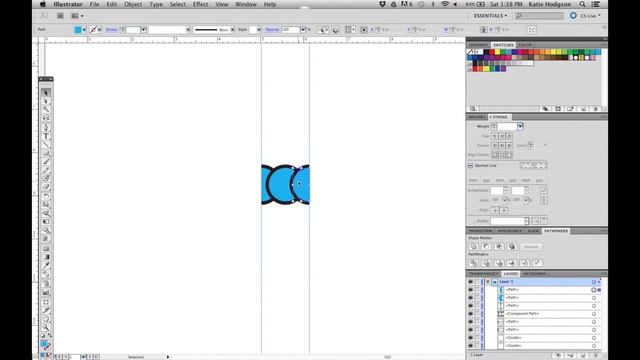Open the Effect menu
The image size is (640, 360).
click(x=200, y=4)
